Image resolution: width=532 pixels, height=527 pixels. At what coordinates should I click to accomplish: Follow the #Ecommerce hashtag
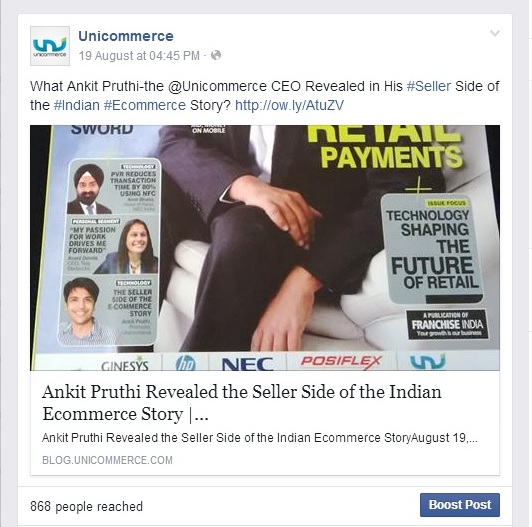coord(145,105)
